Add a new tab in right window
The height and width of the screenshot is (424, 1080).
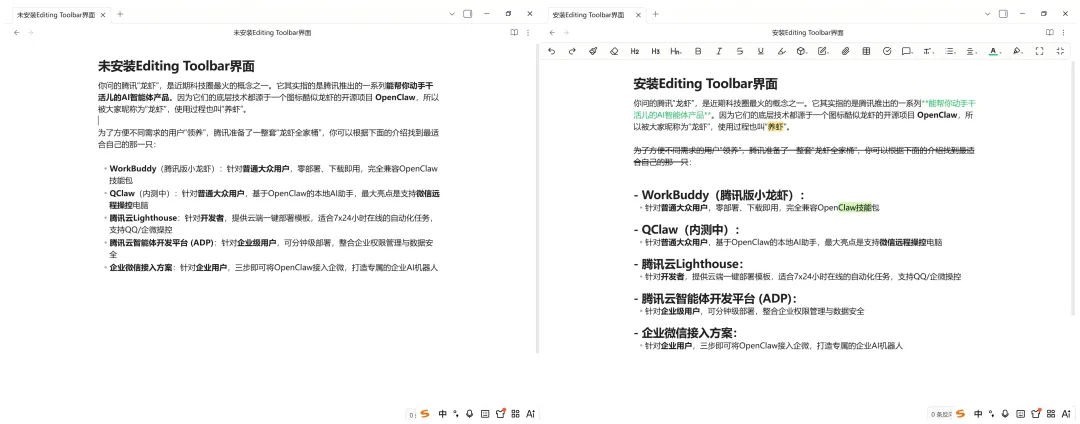(655, 14)
